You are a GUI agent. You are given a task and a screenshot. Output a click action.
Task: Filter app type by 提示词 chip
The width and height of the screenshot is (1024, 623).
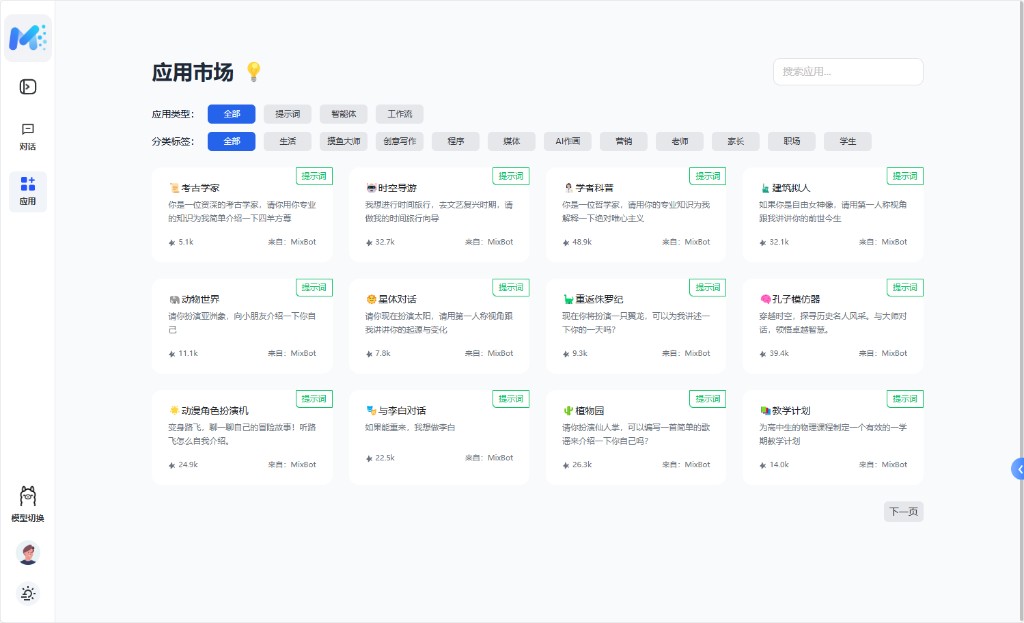(x=288, y=114)
